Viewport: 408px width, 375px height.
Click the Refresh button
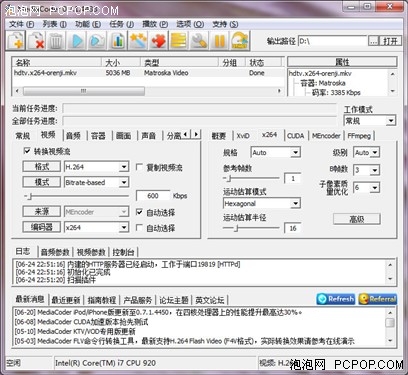tap(336, 299)
